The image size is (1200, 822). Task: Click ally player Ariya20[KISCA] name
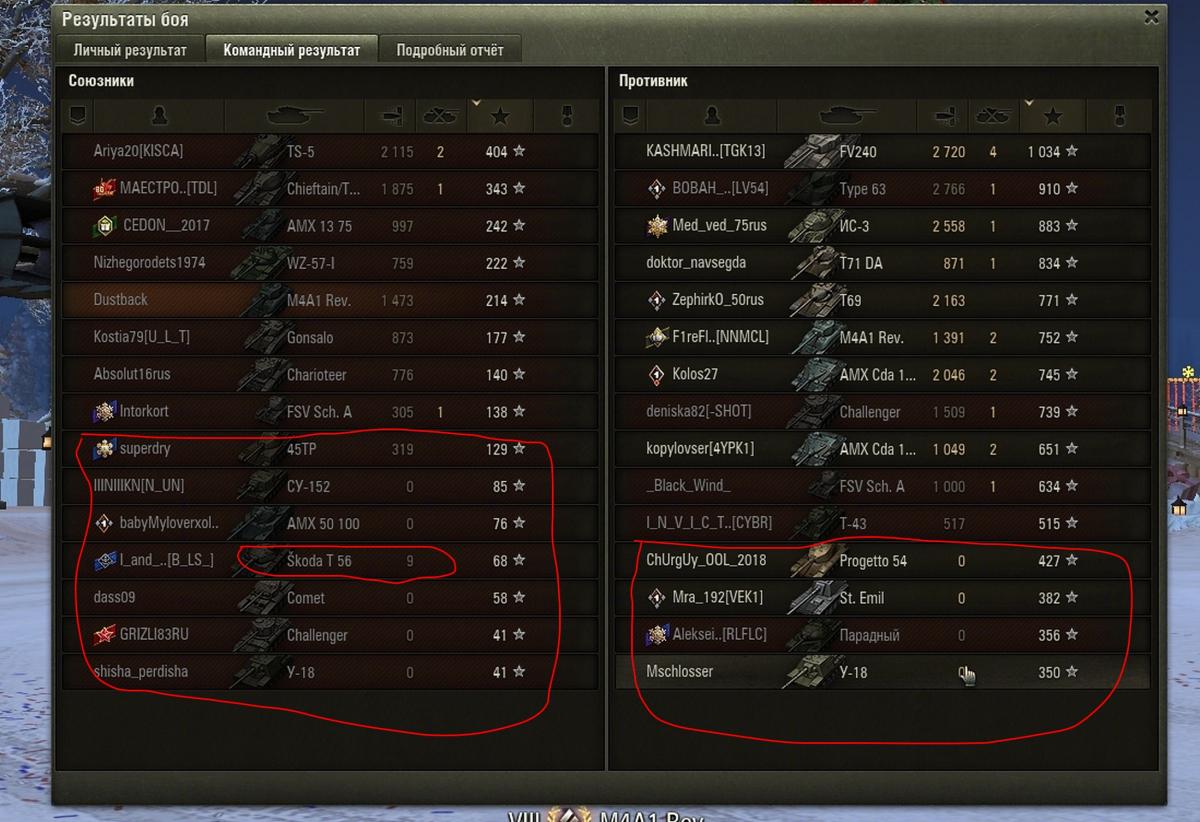click(x=138, y=151)
